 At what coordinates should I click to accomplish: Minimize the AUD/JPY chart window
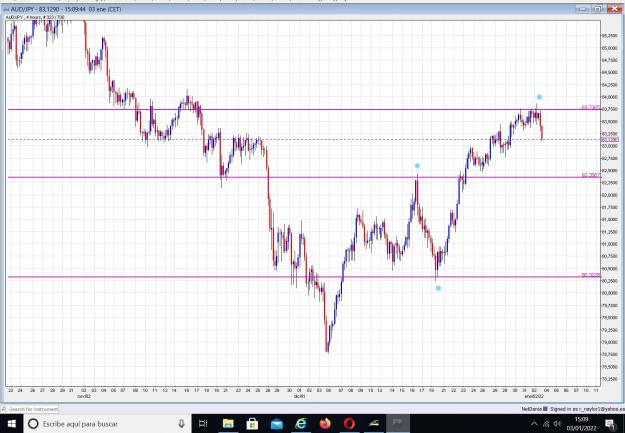[583, 9]
